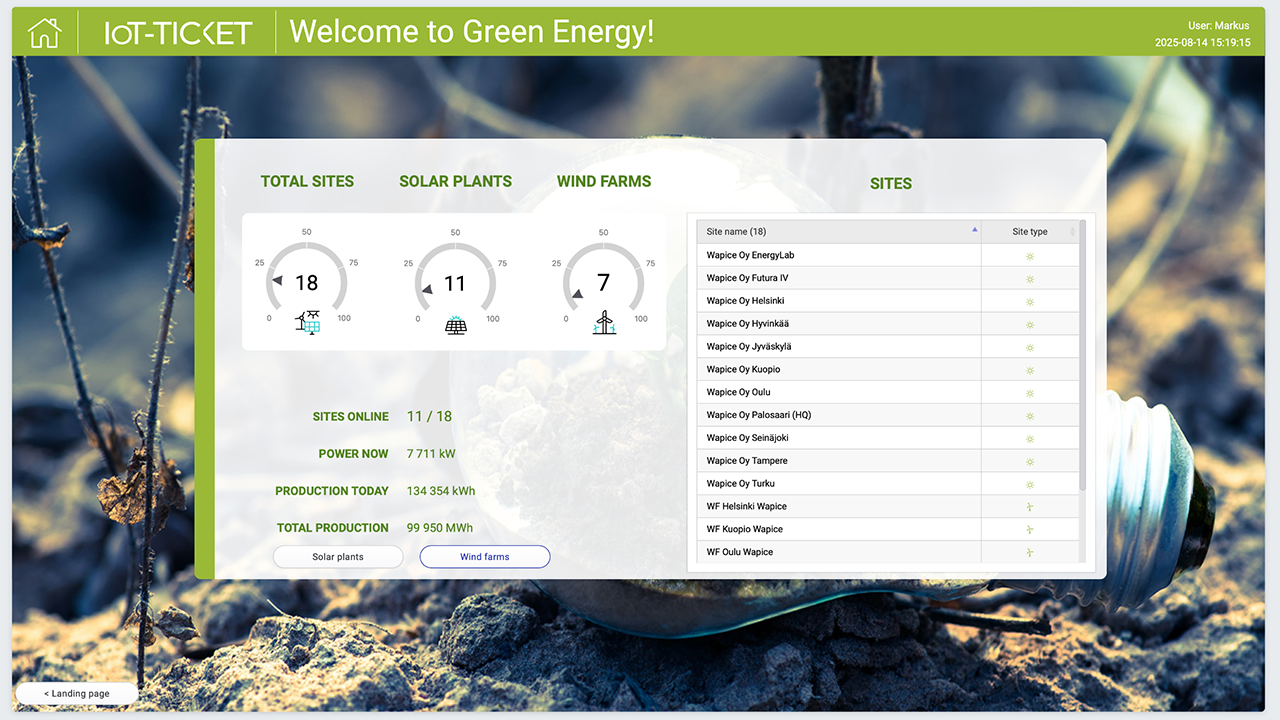
Task: Select the Wapice Oy Helsinki site name
Action: [745, 302]
